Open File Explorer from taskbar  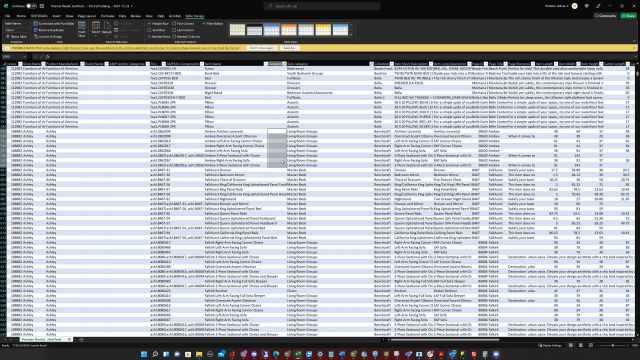coord(199,354)
